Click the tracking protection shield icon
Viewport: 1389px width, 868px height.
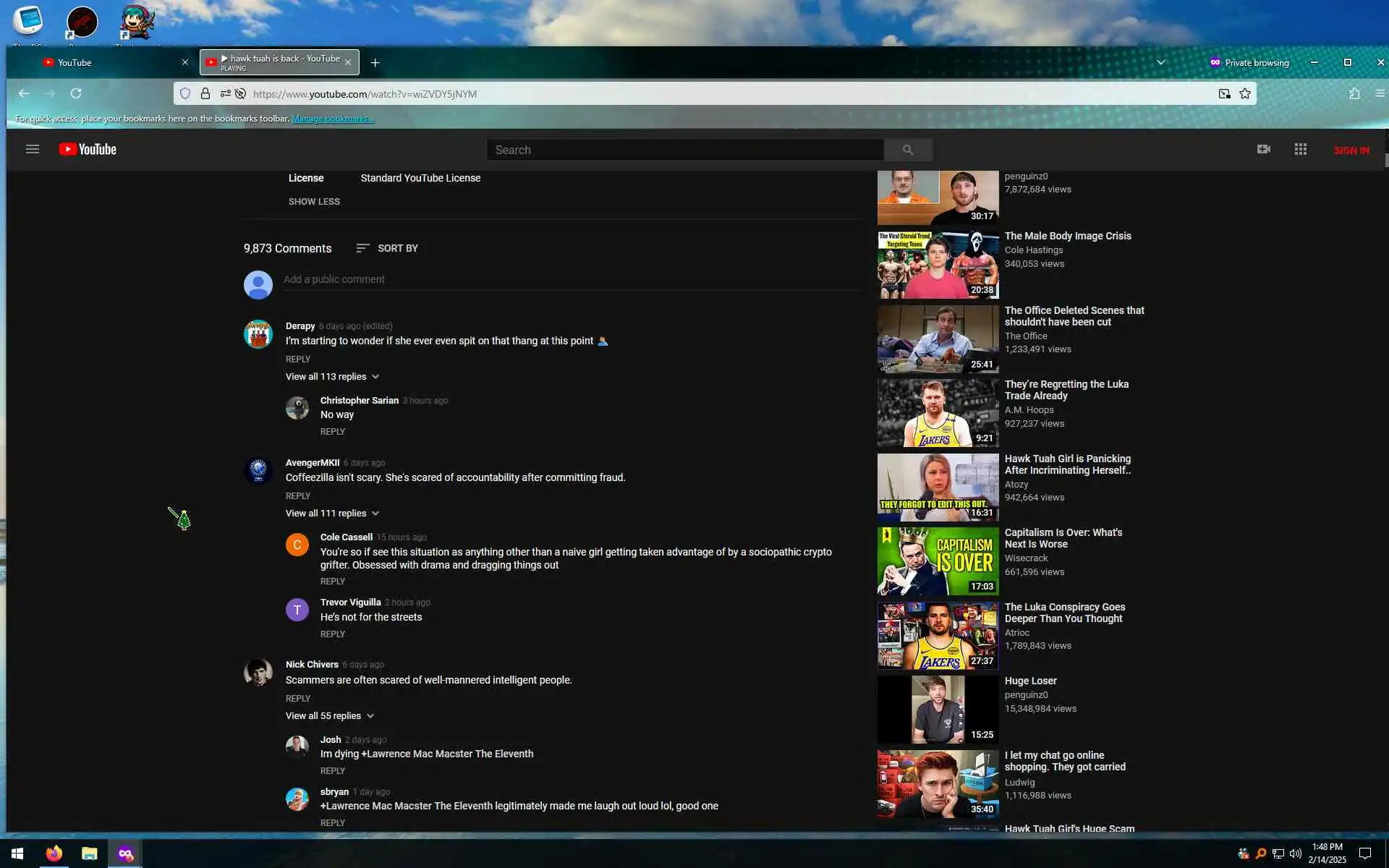185,93
